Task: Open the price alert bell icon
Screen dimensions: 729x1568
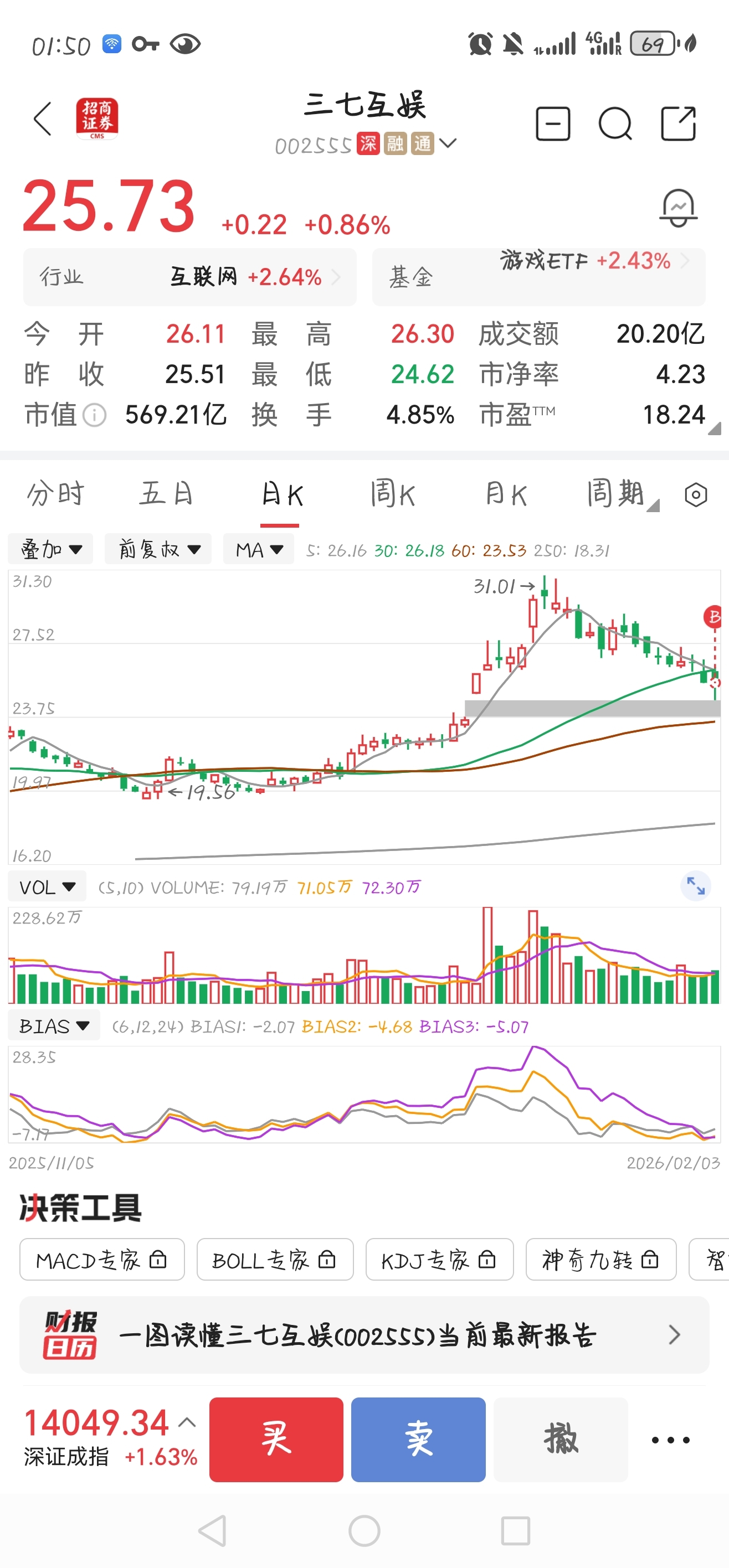Action: coord(679,208)
